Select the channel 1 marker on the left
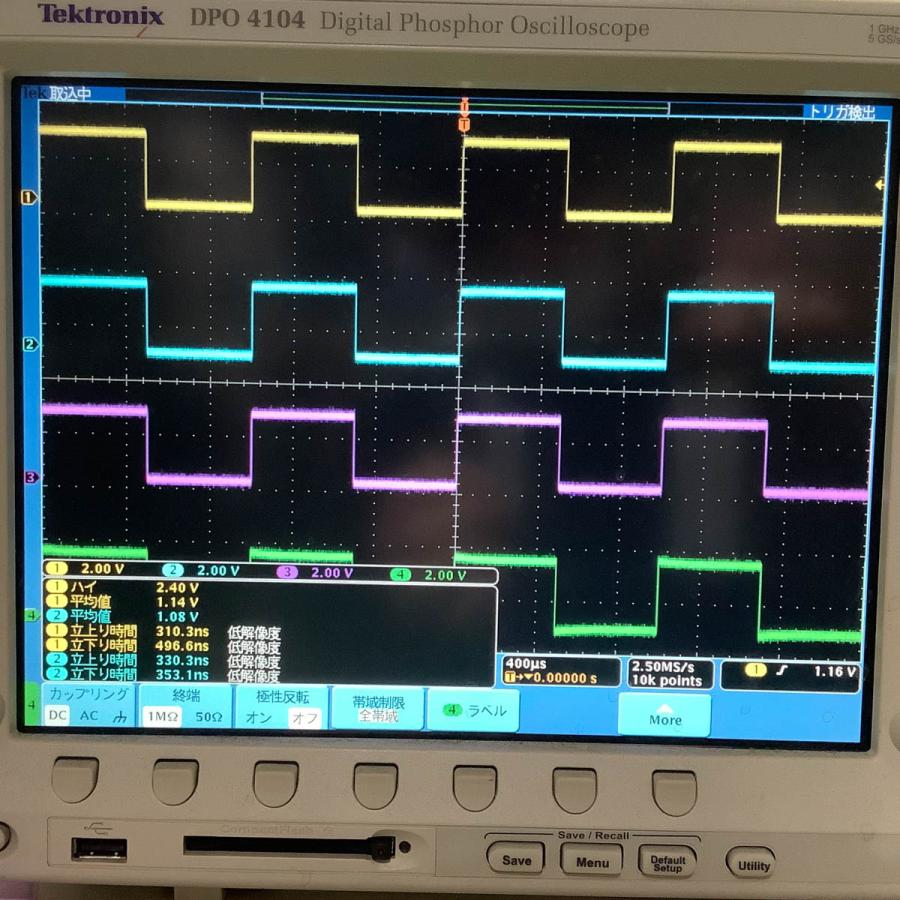Viewport: 900px width, 900px height. (28, 196)
